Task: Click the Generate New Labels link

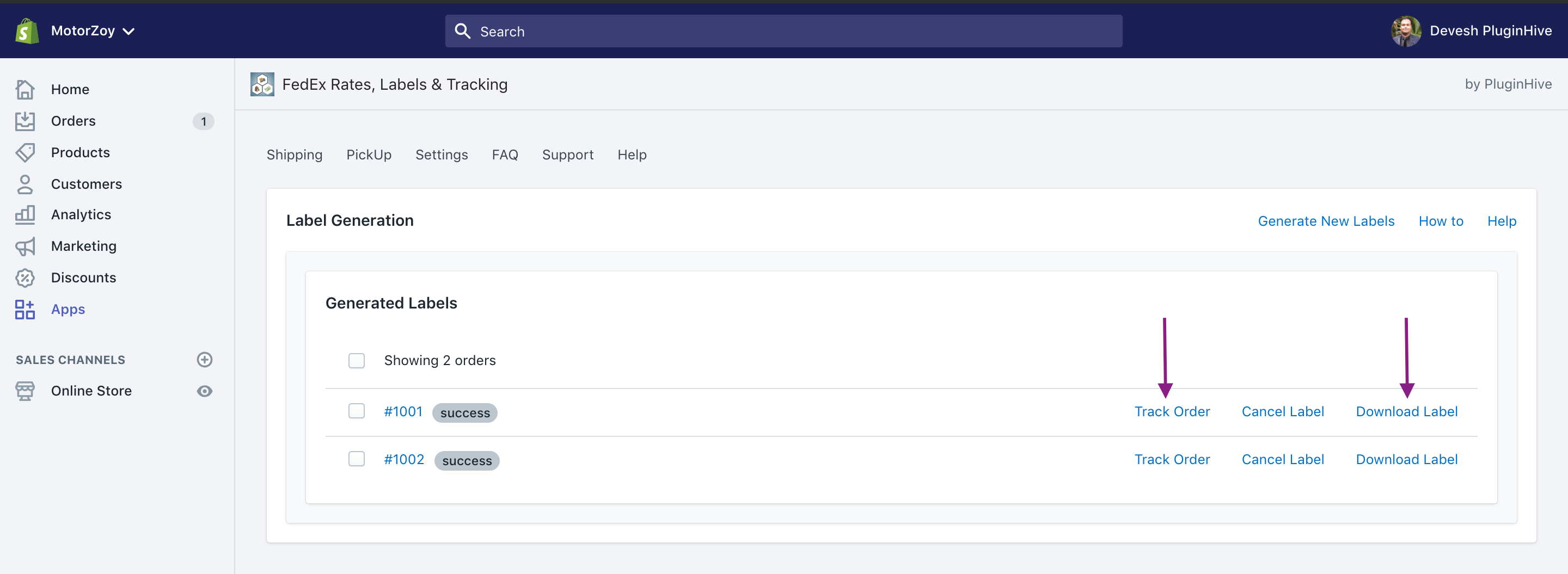Action: (x=1326, y=221)
